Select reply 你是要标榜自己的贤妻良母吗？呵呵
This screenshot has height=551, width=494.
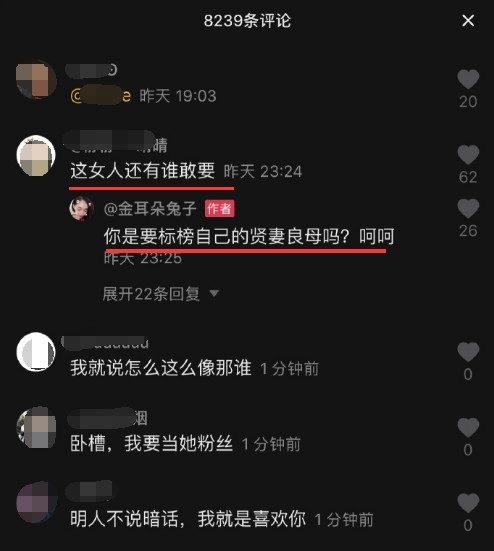[x=249, y=236]
